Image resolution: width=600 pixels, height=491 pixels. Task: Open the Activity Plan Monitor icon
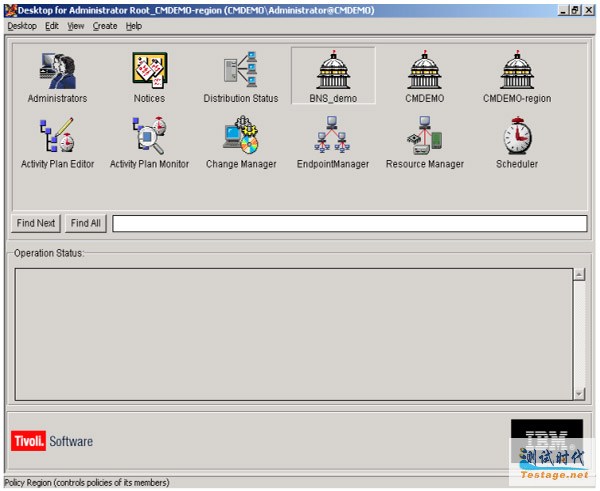tap(149, 137)
